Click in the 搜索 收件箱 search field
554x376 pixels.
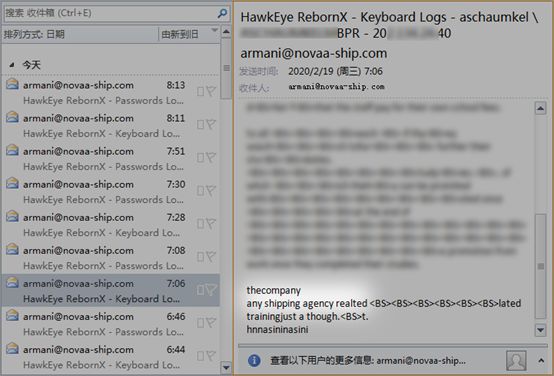(x=110, y=13)
